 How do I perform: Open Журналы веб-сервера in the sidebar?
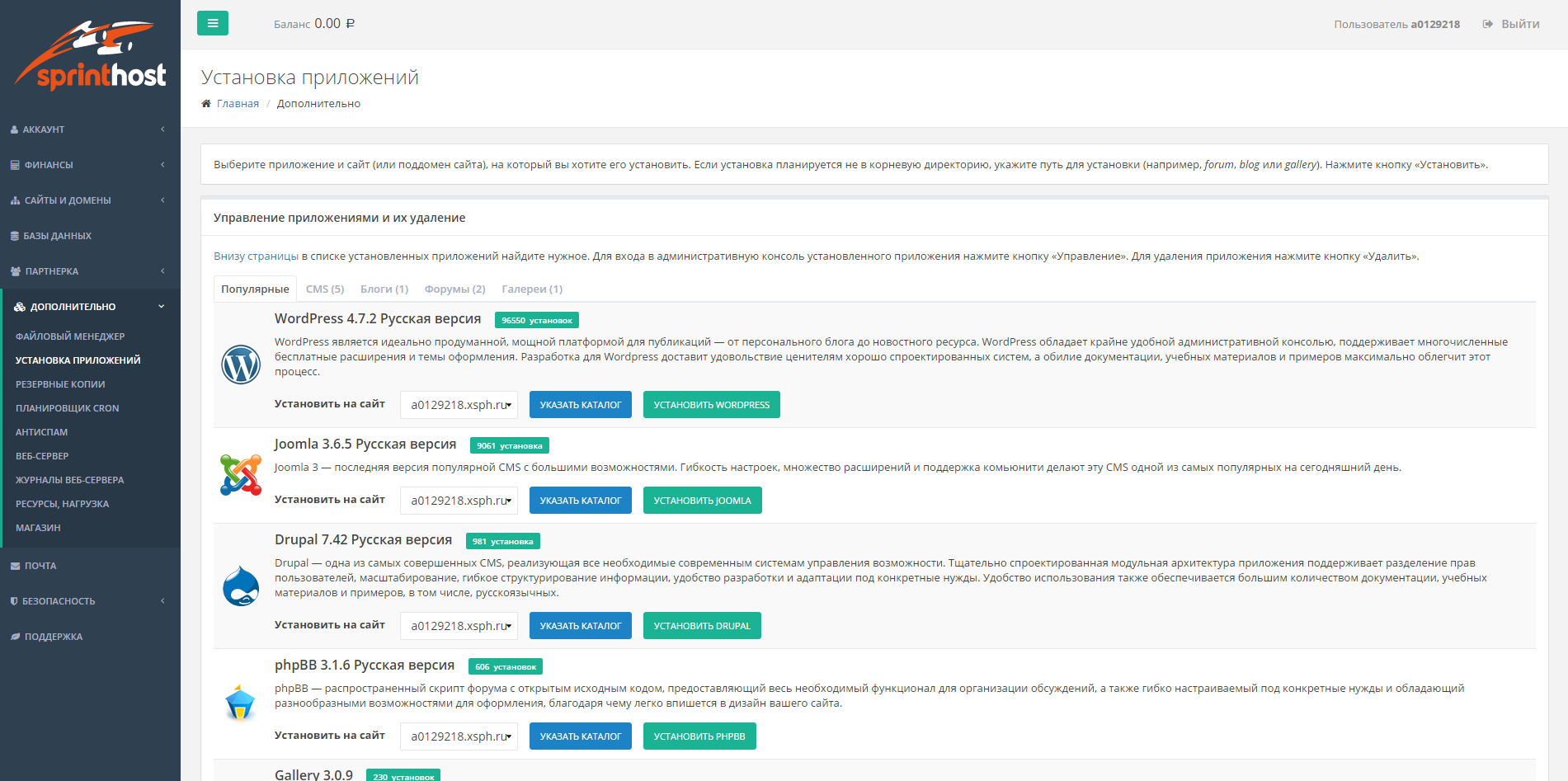[70, 480]
